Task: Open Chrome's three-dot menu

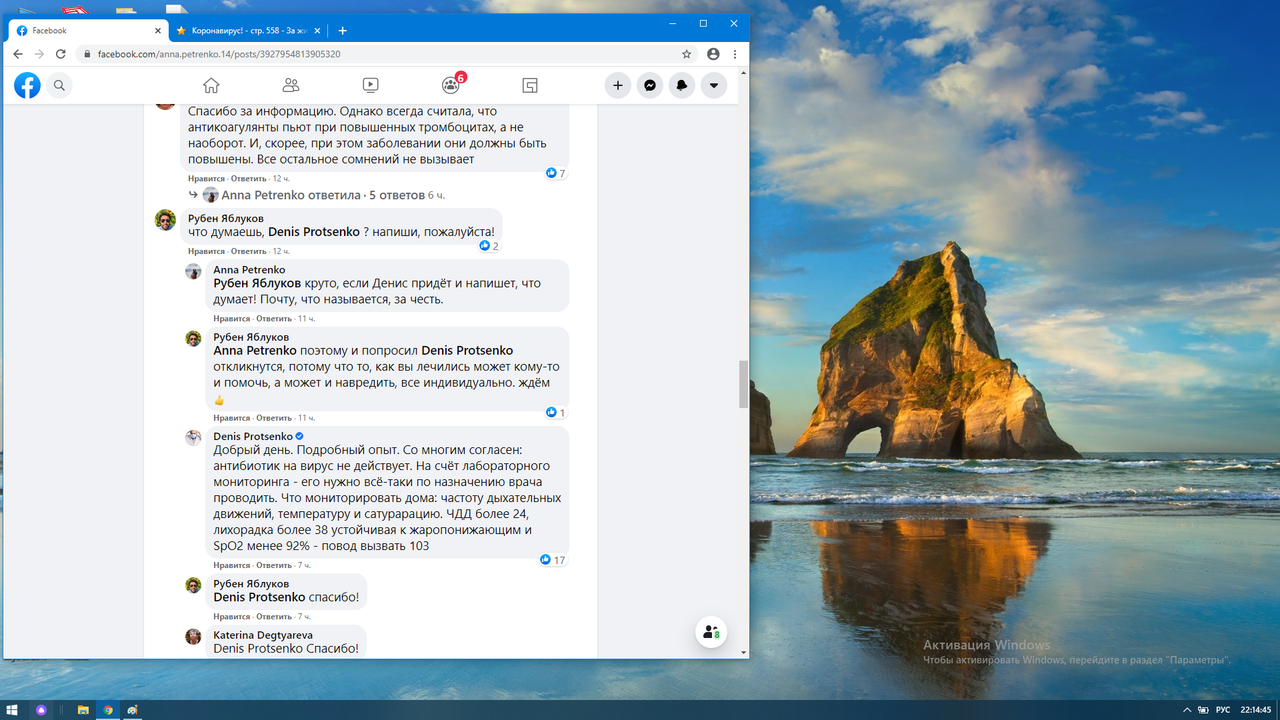Action: tap(735, 54)
